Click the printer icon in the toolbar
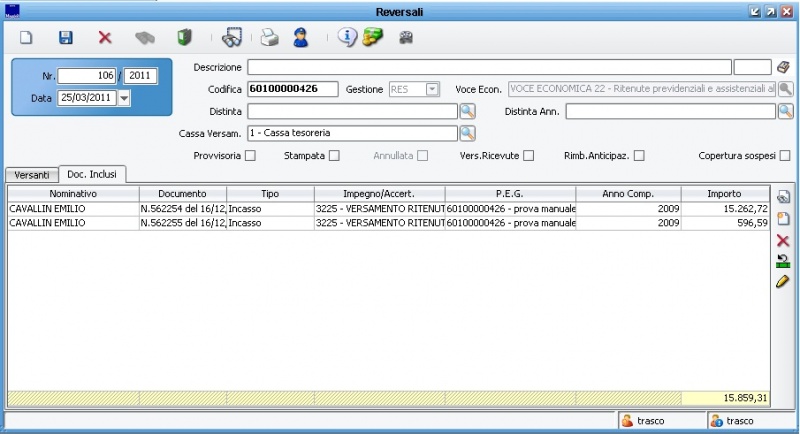Image resolution: width=800 pixels, height=434 pixels. tap(269, 38)
